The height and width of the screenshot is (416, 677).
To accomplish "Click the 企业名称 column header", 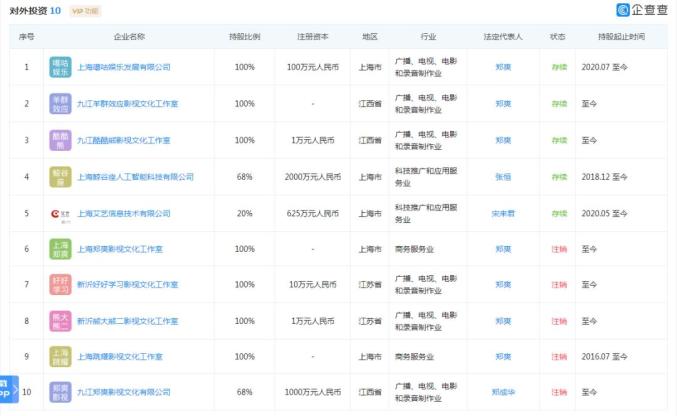I will coord(129,37).
